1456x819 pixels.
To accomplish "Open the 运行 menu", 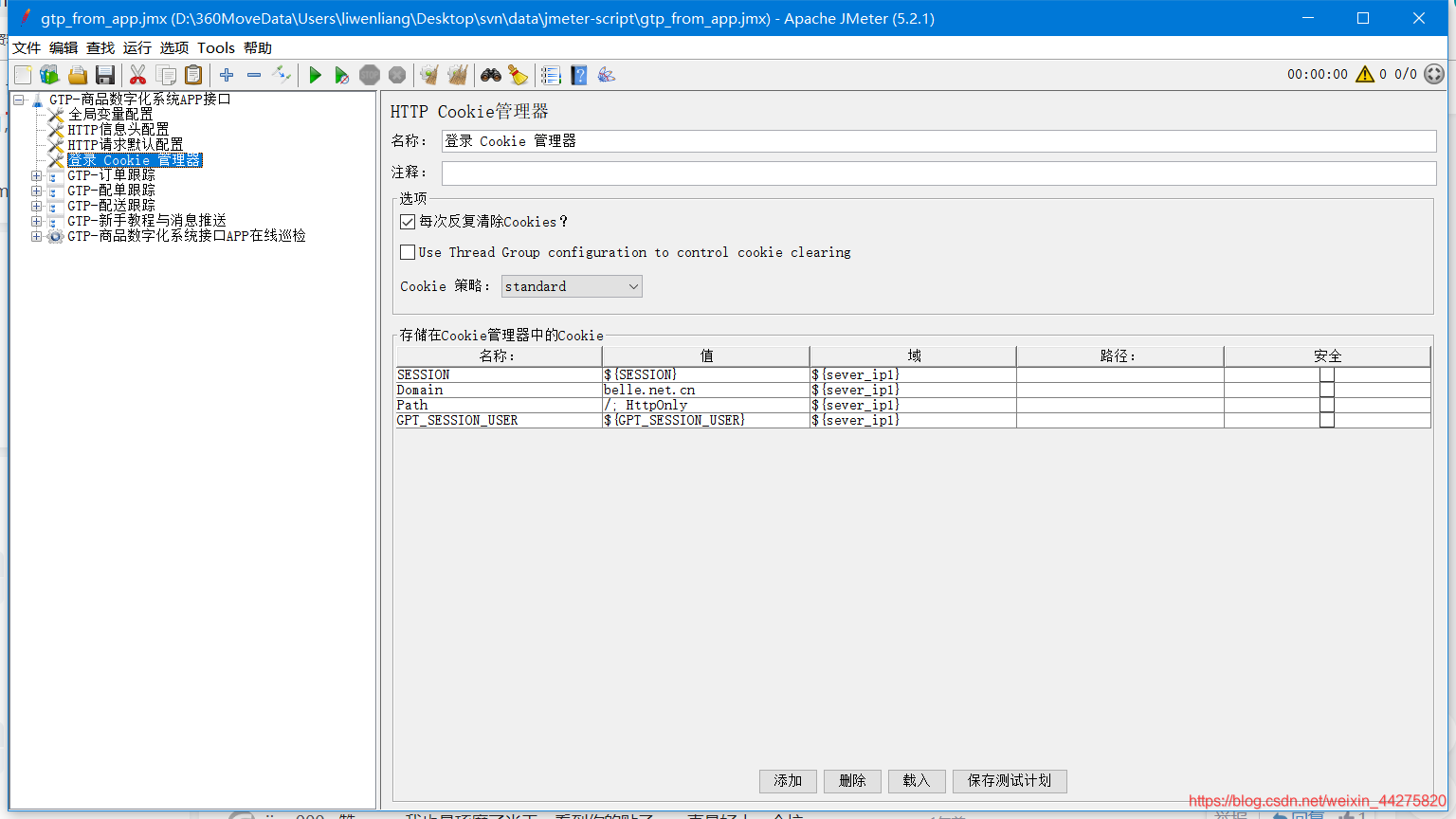I will (137, 47).
